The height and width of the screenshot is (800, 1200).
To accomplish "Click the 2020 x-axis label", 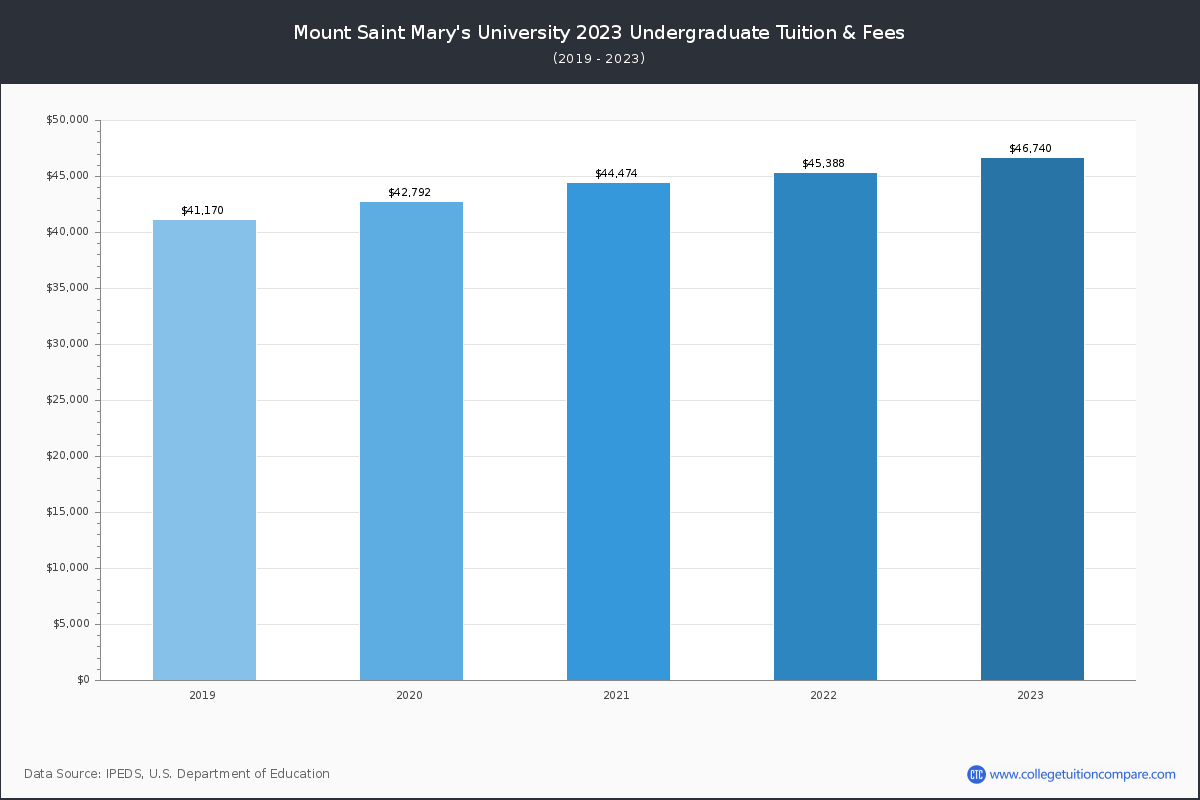I will pos(409,695).
